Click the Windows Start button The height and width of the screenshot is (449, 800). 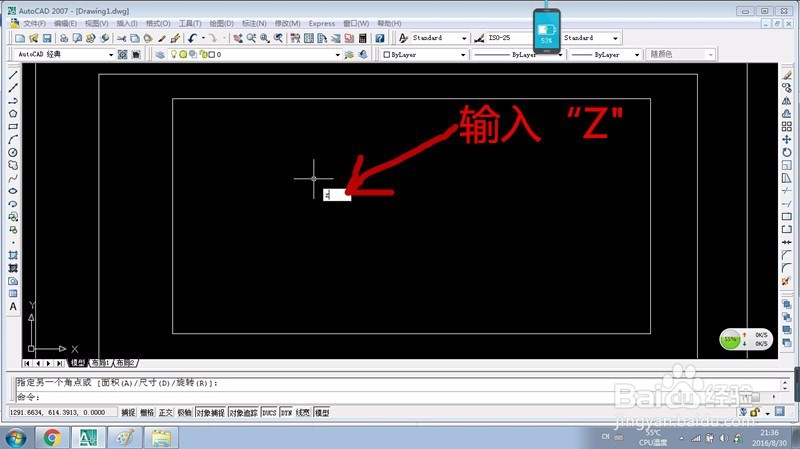15,438
